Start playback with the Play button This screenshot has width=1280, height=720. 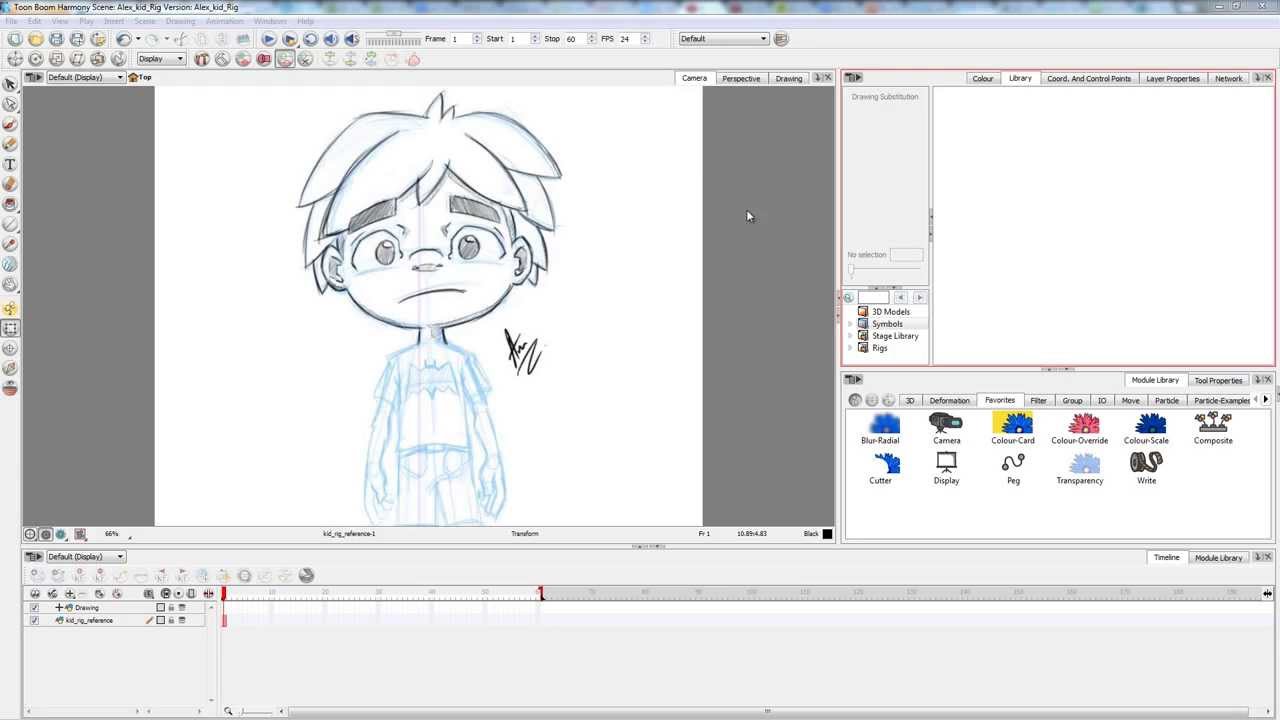[268, 39]
